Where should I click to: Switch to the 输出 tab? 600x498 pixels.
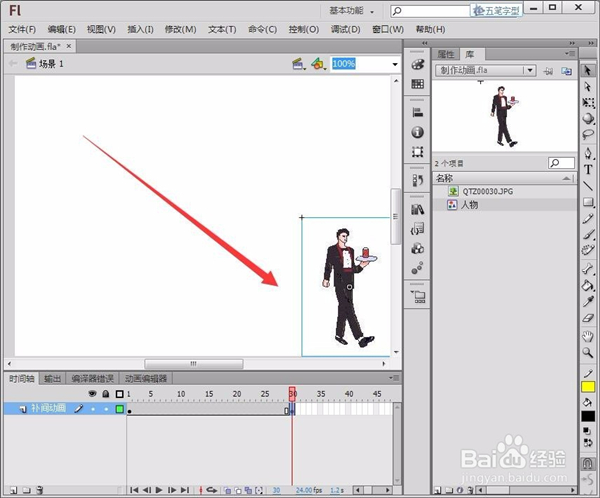coord(52,379)
